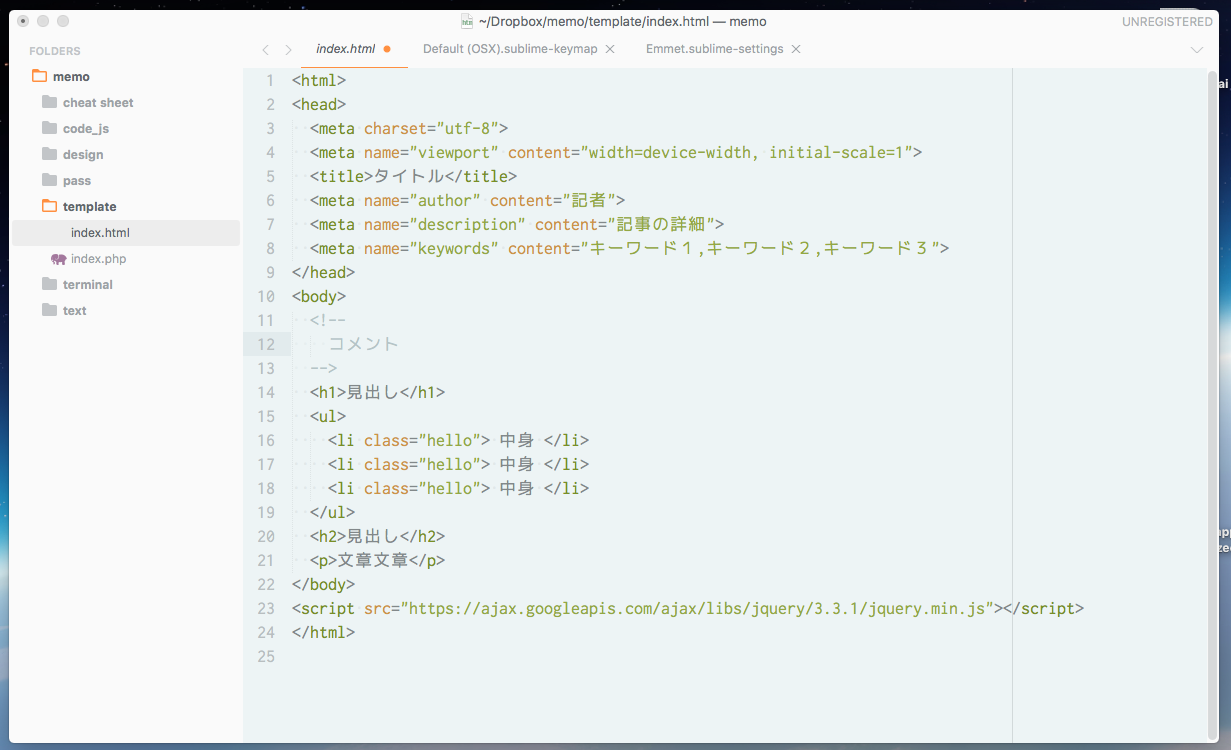Click the UNREGISTERED label

(x=1166, y=20)
